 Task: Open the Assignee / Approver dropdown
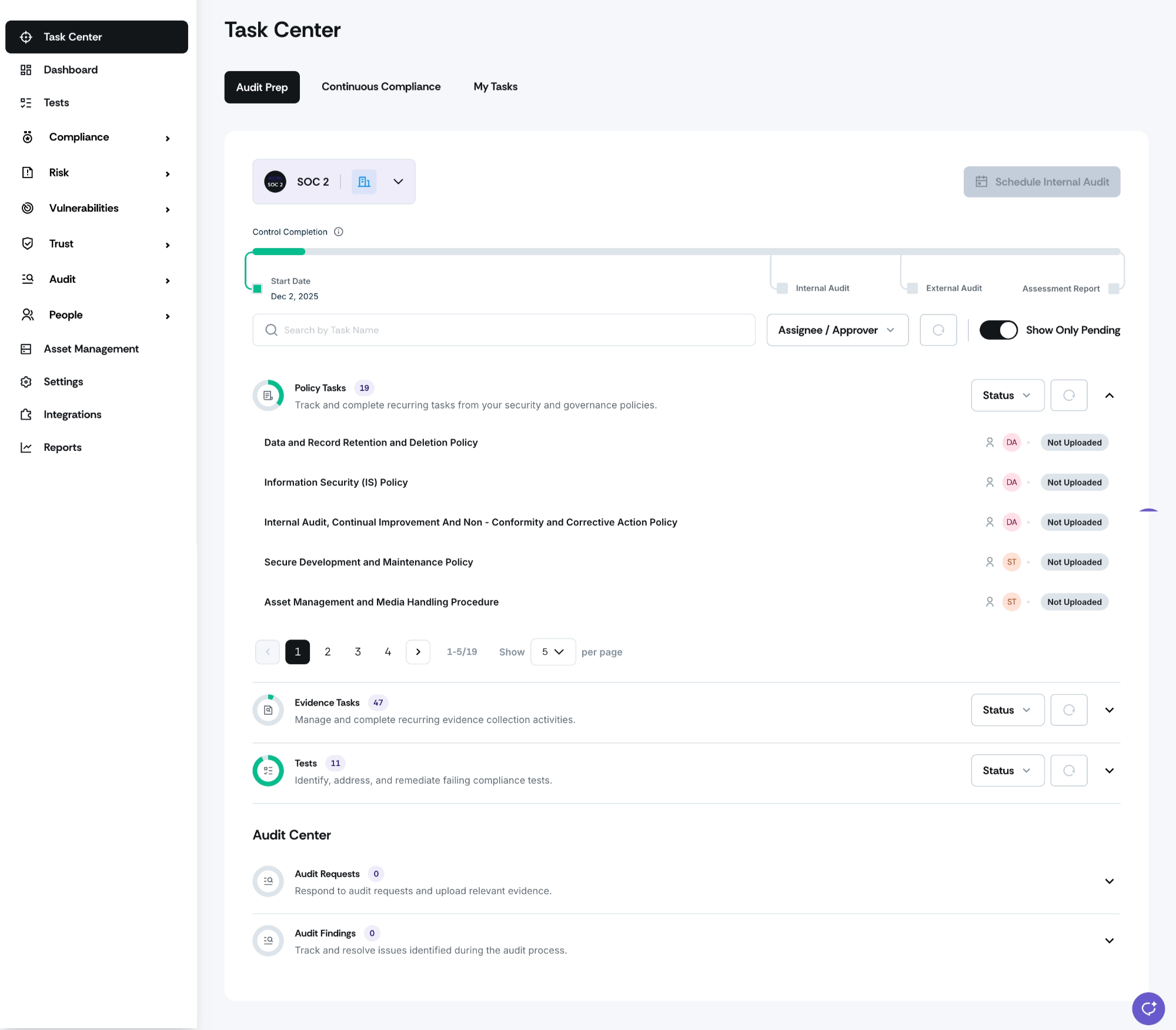point(837,330)
